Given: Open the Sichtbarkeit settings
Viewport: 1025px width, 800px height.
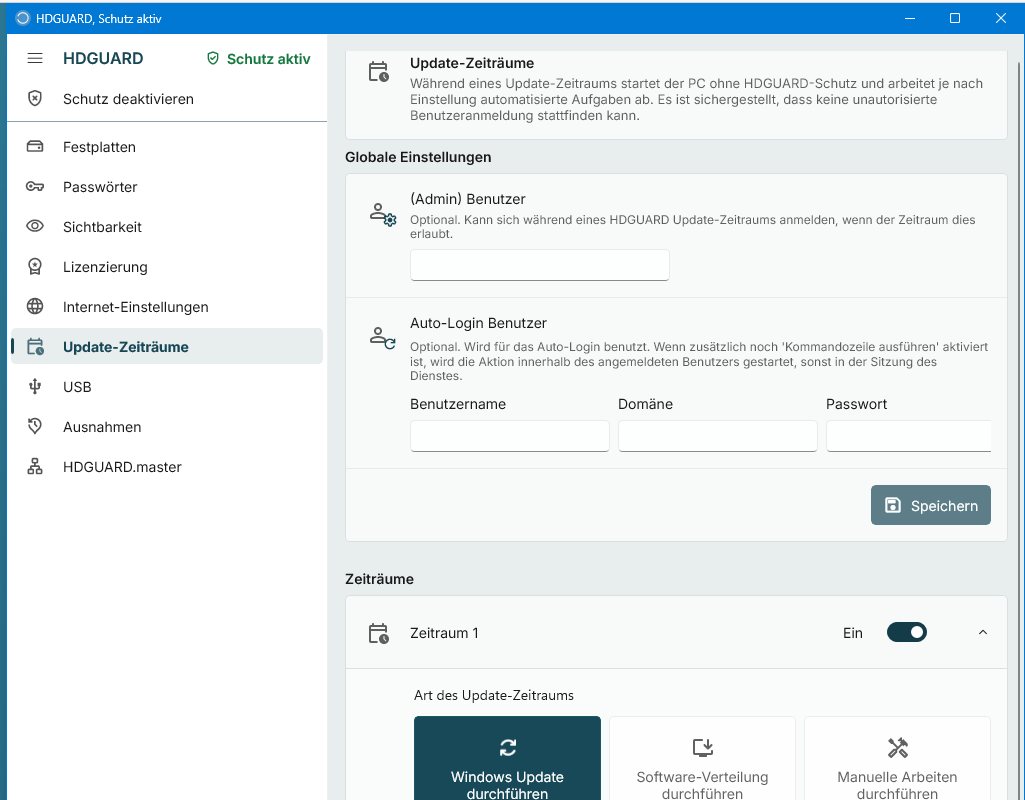Looking at the screenshot, I should click(167, 227).
